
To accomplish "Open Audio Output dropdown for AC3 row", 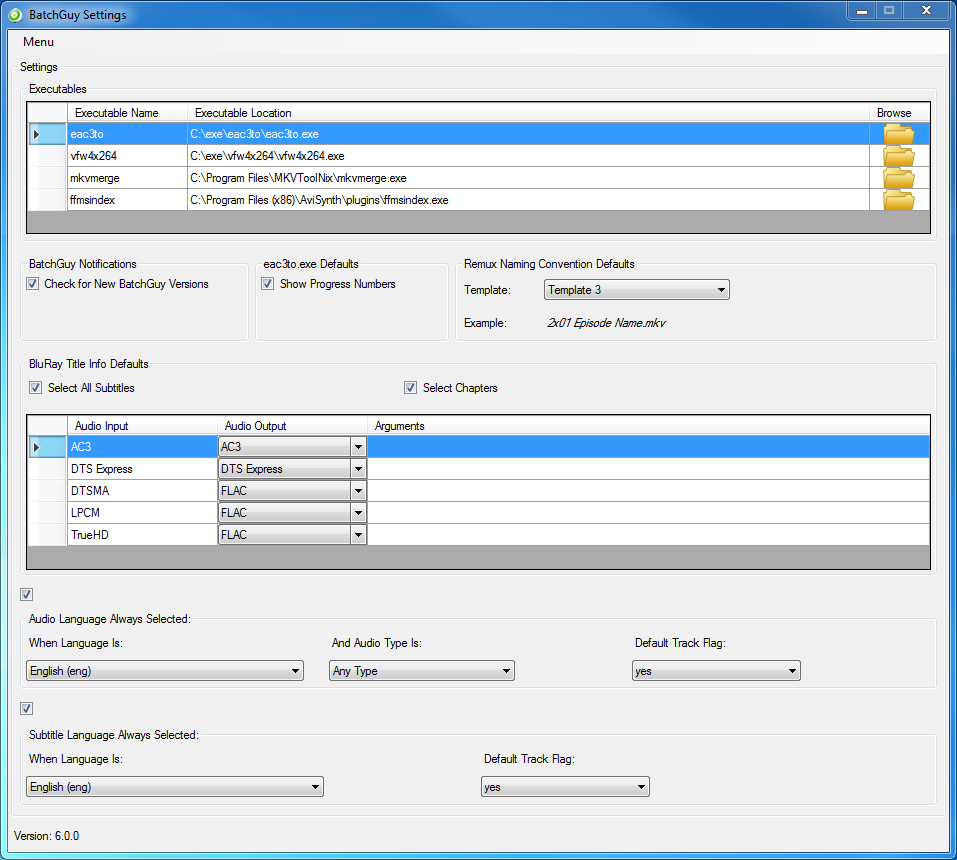I will click(292, 447).
